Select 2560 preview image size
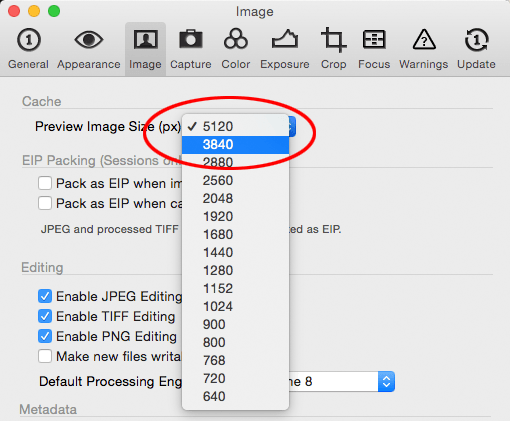 (235, 180)
